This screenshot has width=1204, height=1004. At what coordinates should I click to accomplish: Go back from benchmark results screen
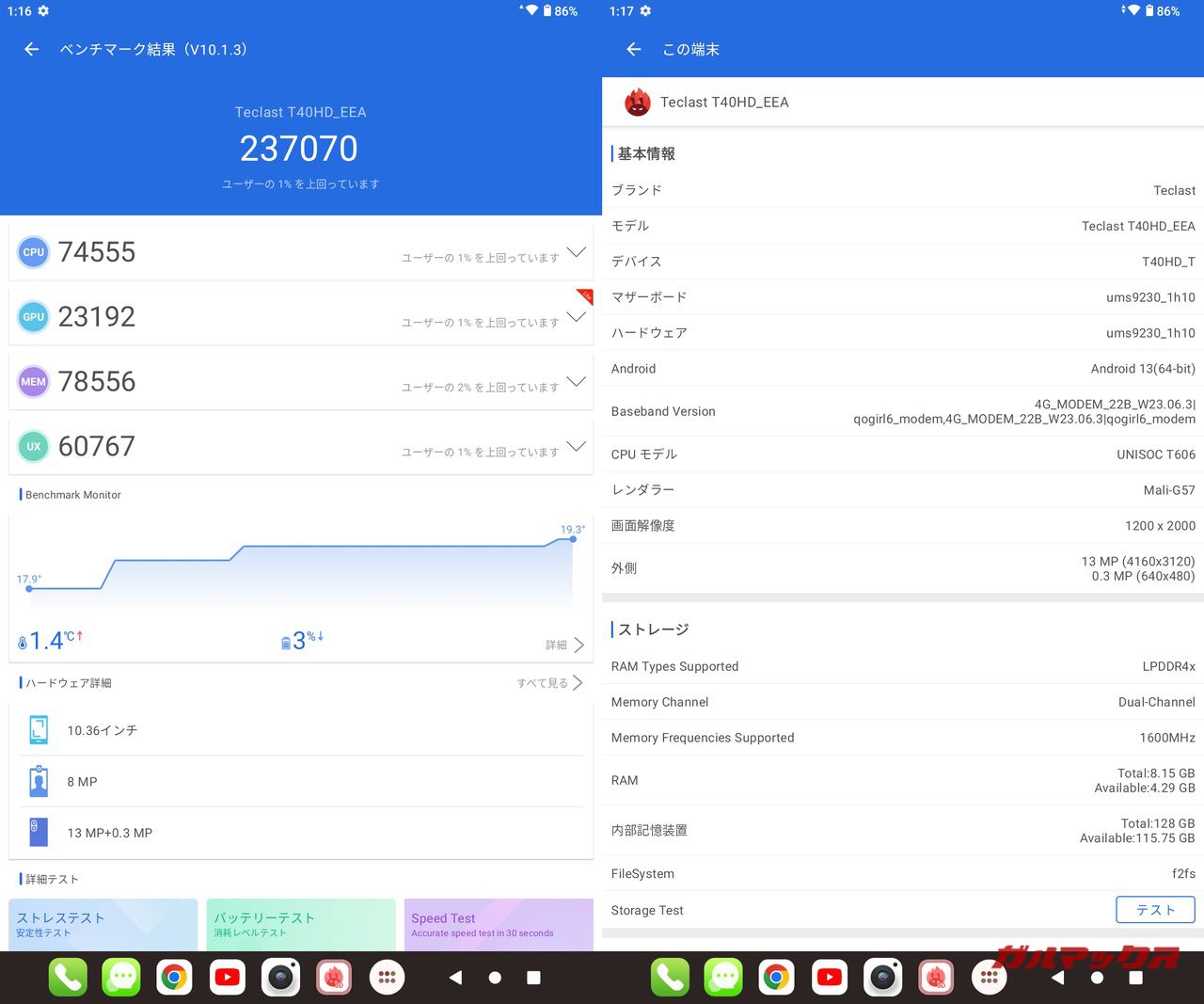coord(32,50)
